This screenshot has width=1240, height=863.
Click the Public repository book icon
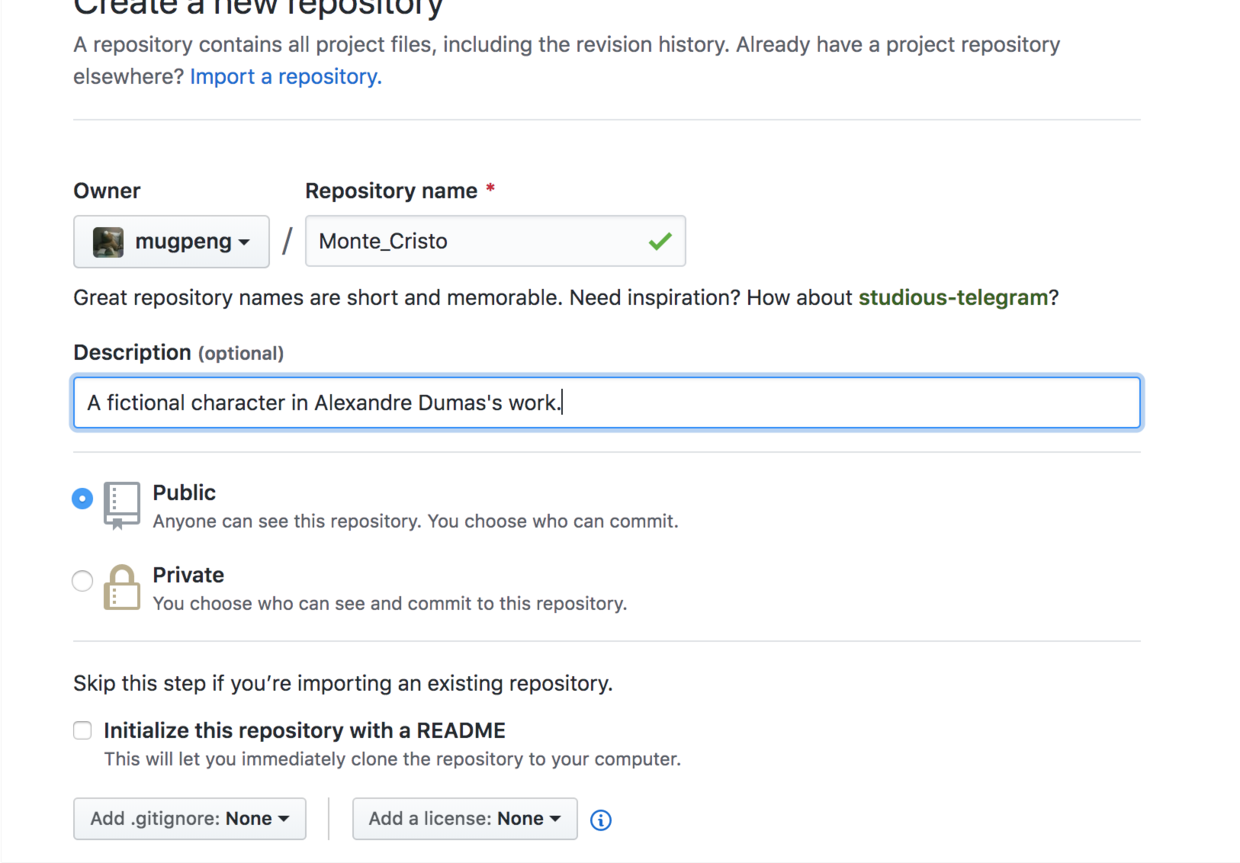click(x=122, y=505)
